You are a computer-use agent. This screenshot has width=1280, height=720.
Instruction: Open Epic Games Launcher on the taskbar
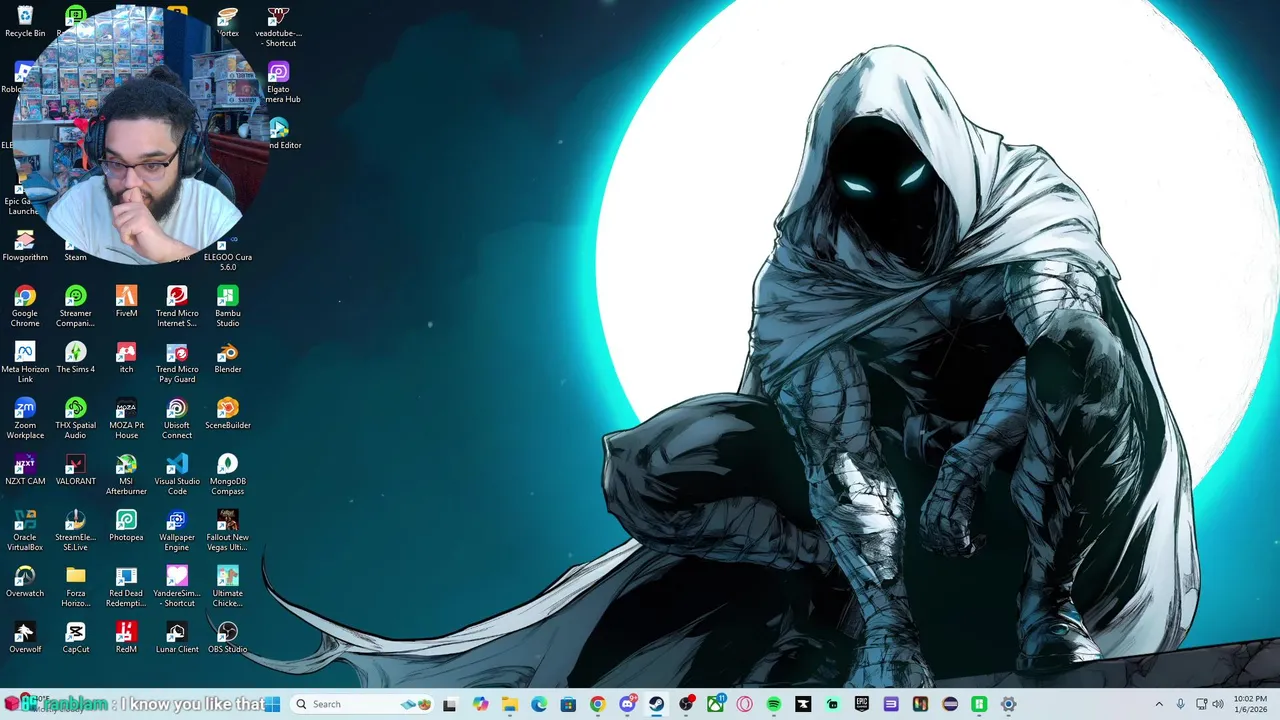862,704
